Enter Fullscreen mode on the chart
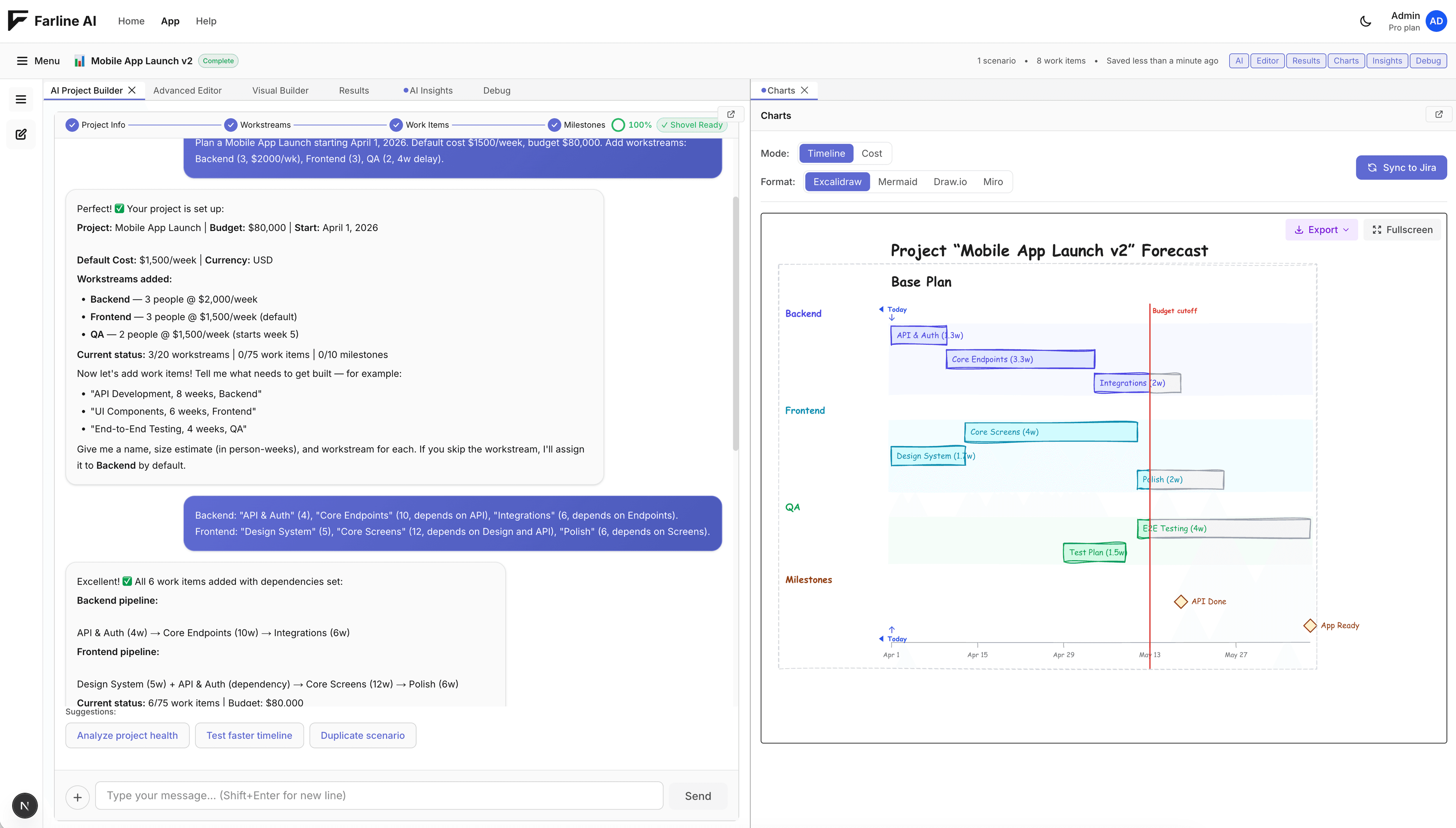The width and height of the screenshot is (1456, 828). [x=1402, y=229]
